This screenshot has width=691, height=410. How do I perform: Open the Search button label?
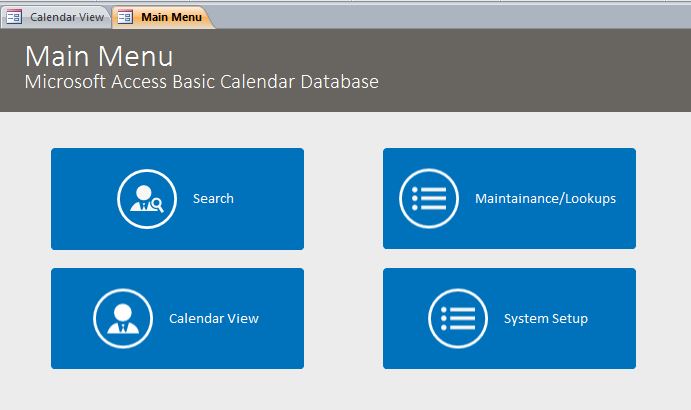[x=213, y=198]
